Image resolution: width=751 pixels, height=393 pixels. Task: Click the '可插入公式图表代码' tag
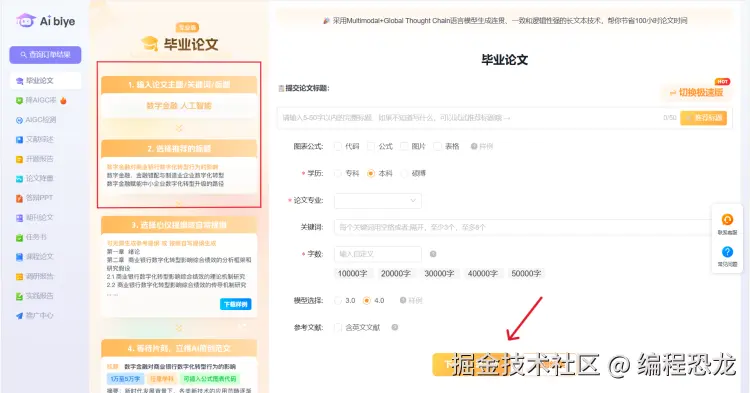coord(209,379)
